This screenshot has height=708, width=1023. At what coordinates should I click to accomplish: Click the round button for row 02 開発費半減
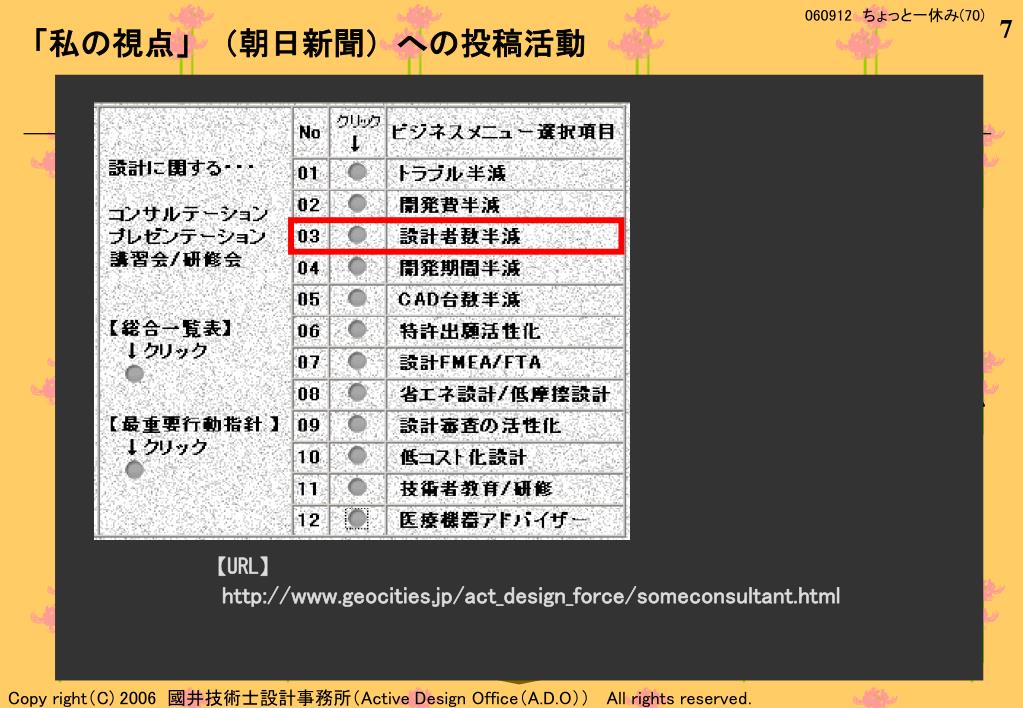click(357, 204)
